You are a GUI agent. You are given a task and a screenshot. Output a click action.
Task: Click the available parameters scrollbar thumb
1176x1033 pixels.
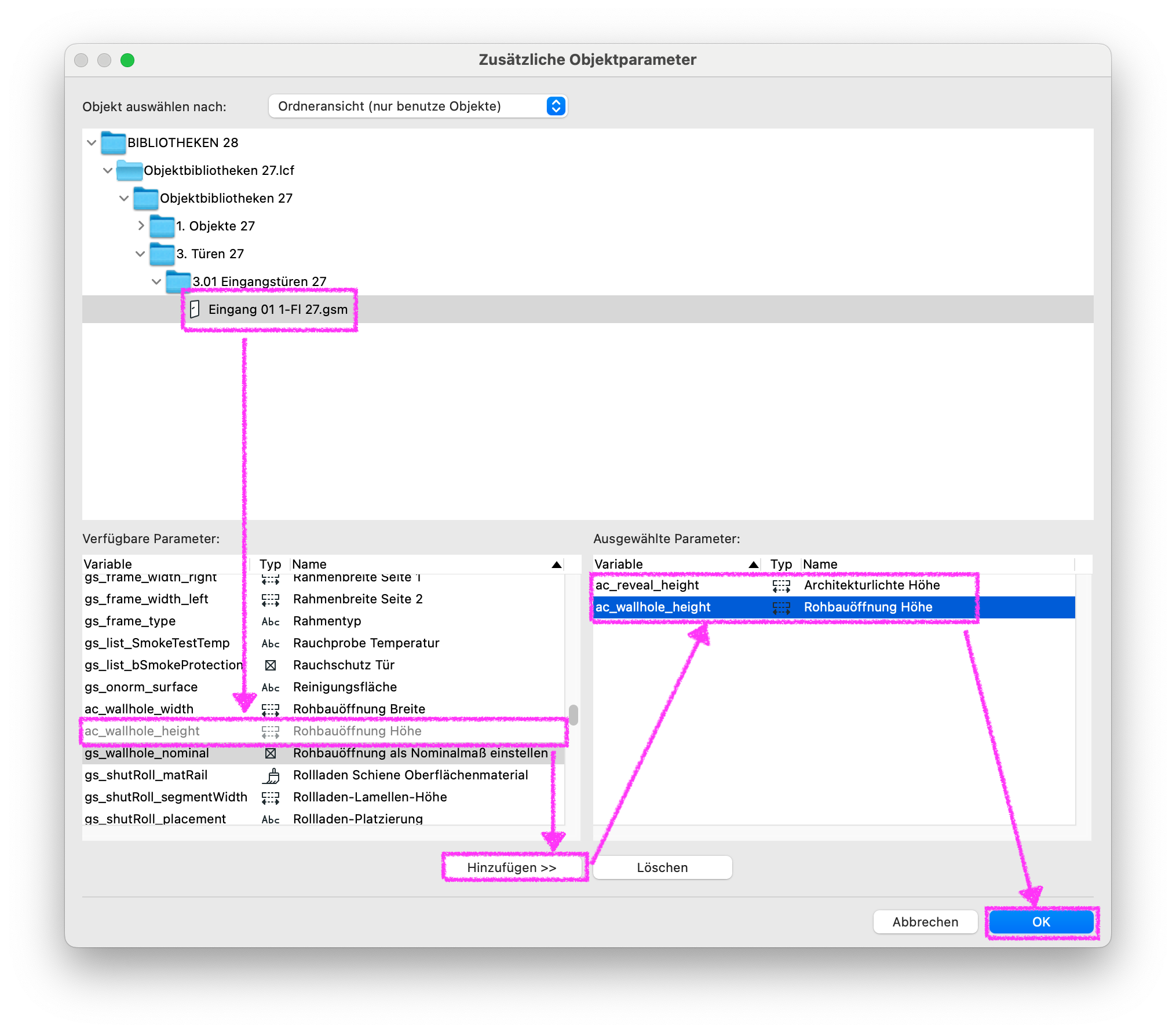coord(574,715)
